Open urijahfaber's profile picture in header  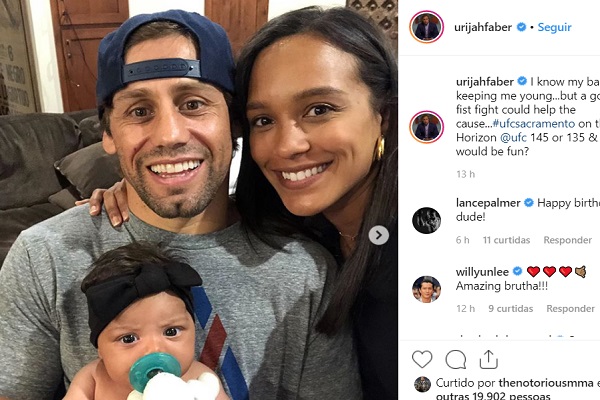tap(426, 27)
